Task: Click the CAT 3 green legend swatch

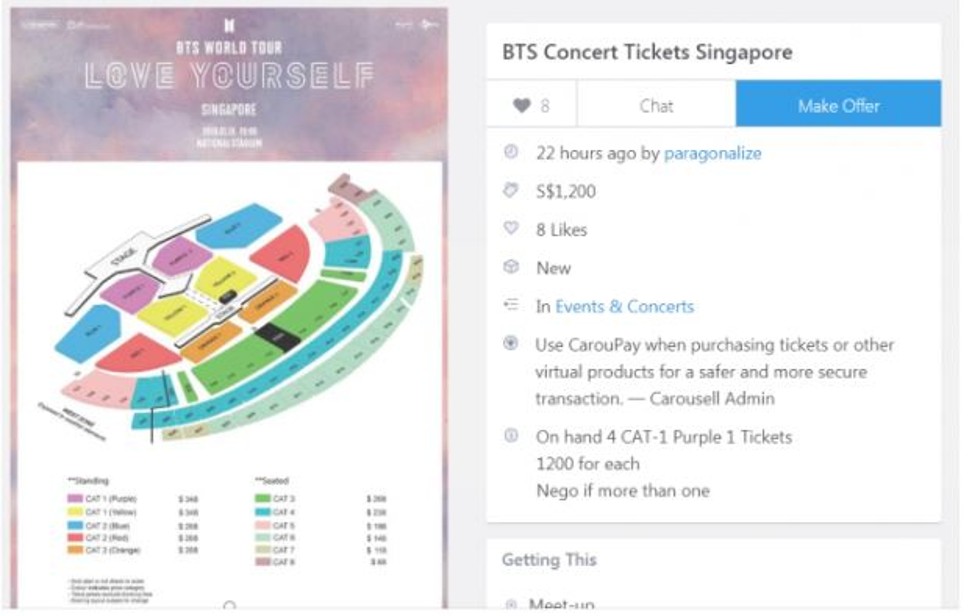Action: click(263, 498)
